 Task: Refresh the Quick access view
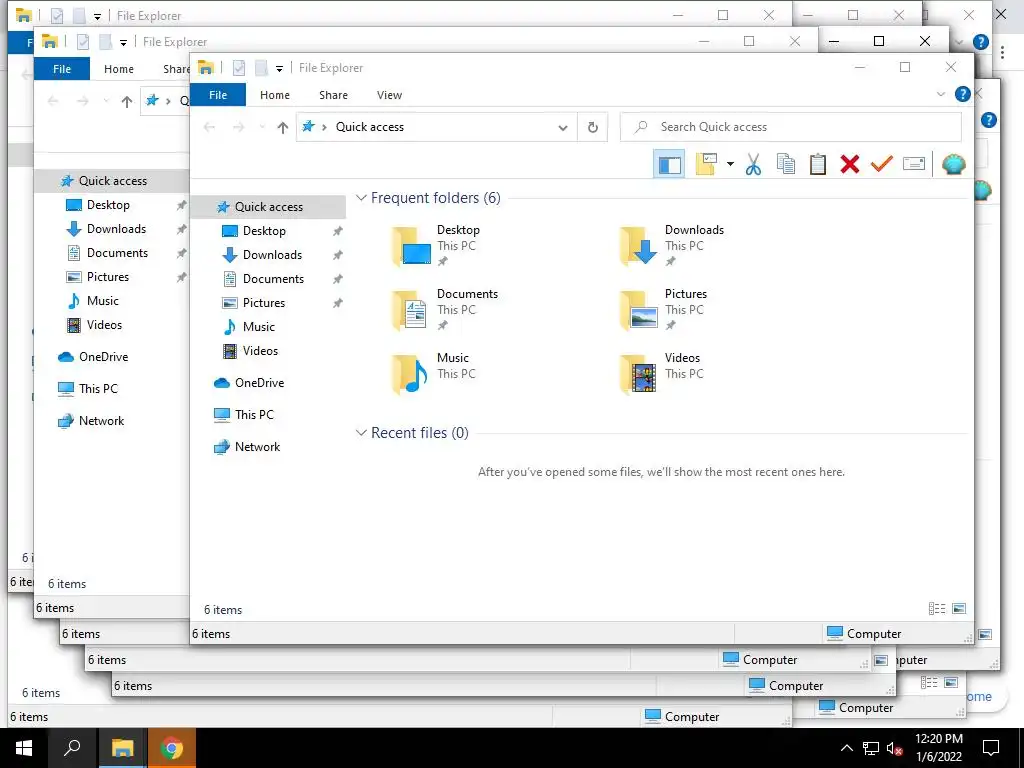(x=593, y=127)
